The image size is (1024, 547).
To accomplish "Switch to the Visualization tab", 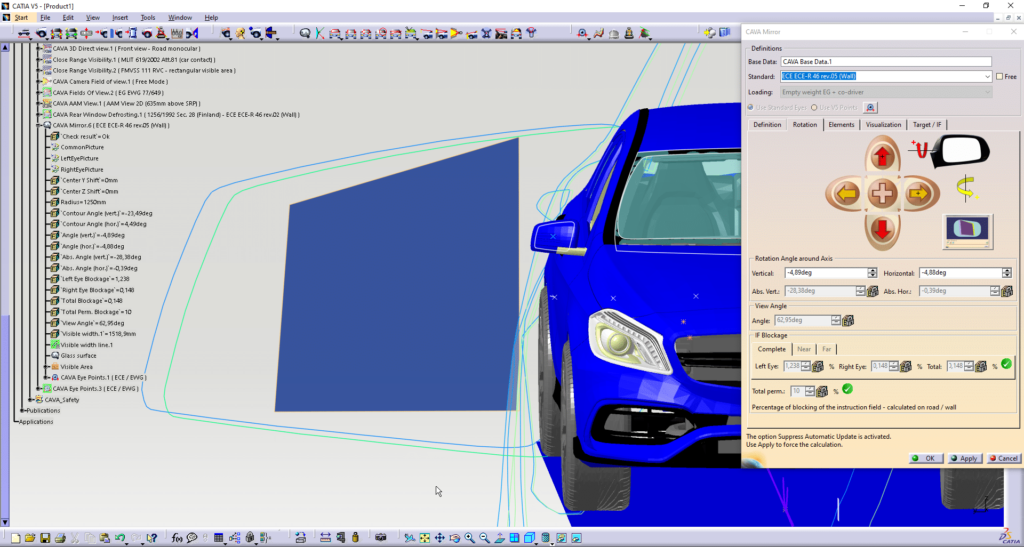I will coord(884,125).
